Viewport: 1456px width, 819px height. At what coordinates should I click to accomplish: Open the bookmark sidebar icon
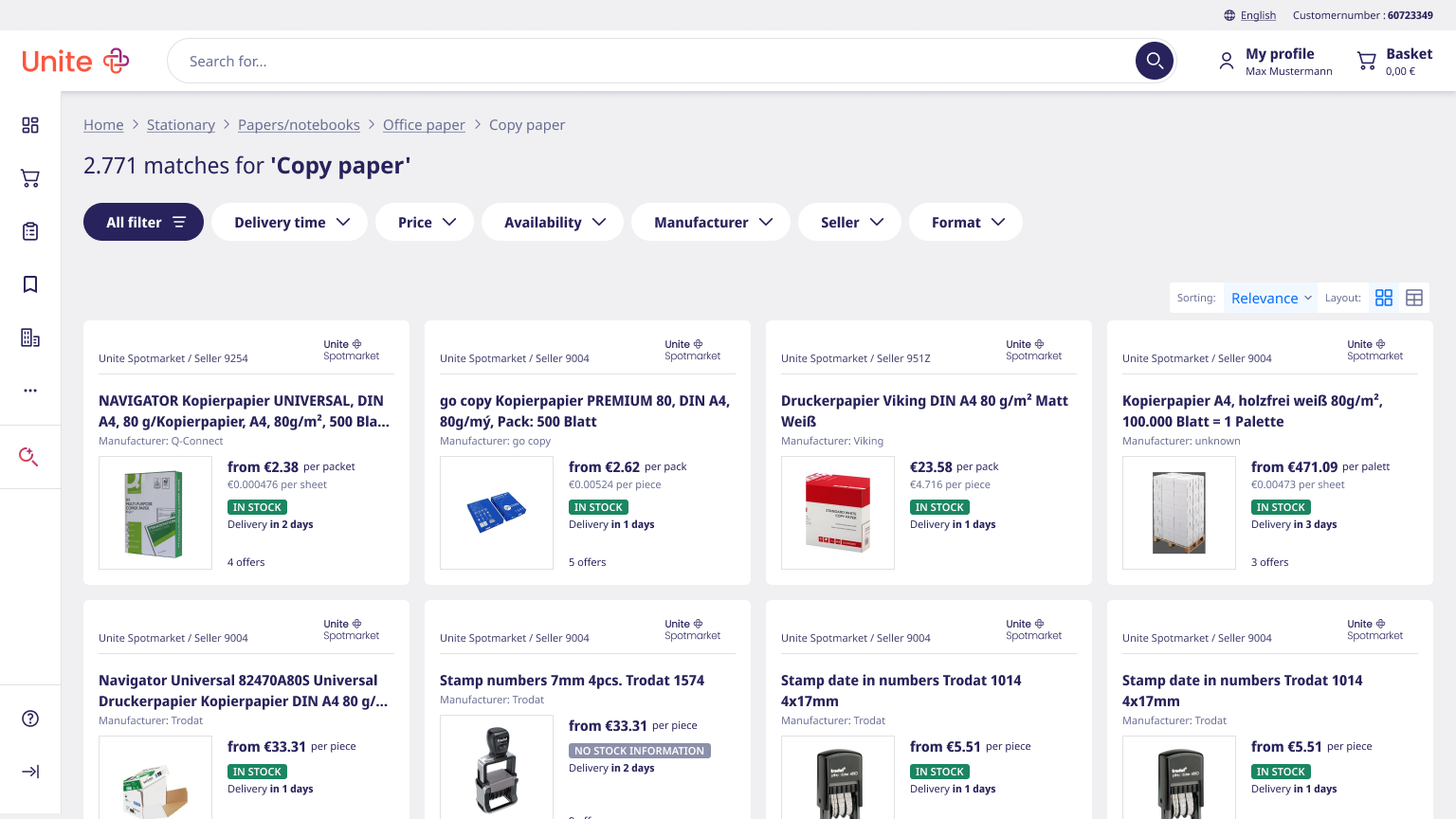pyautogui.click(x=30, y=284)
